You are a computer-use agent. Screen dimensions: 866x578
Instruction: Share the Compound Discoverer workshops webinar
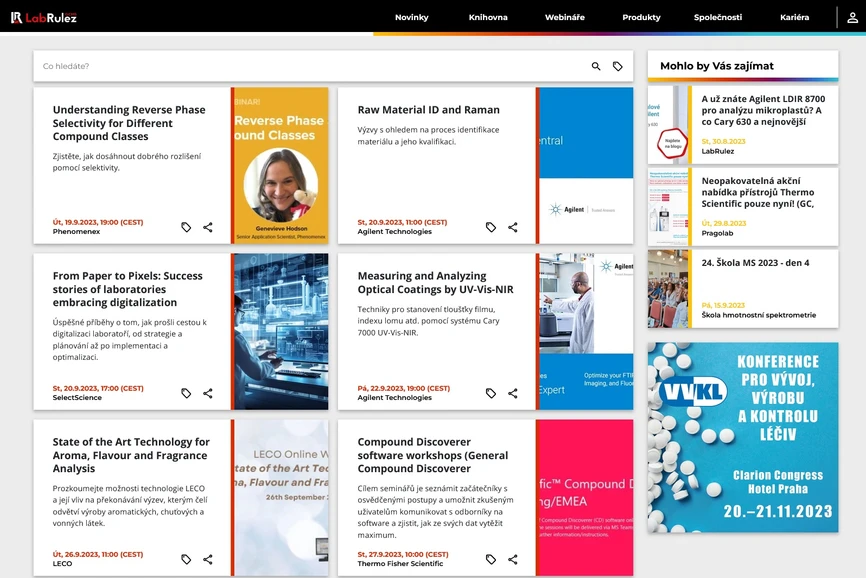513,559
